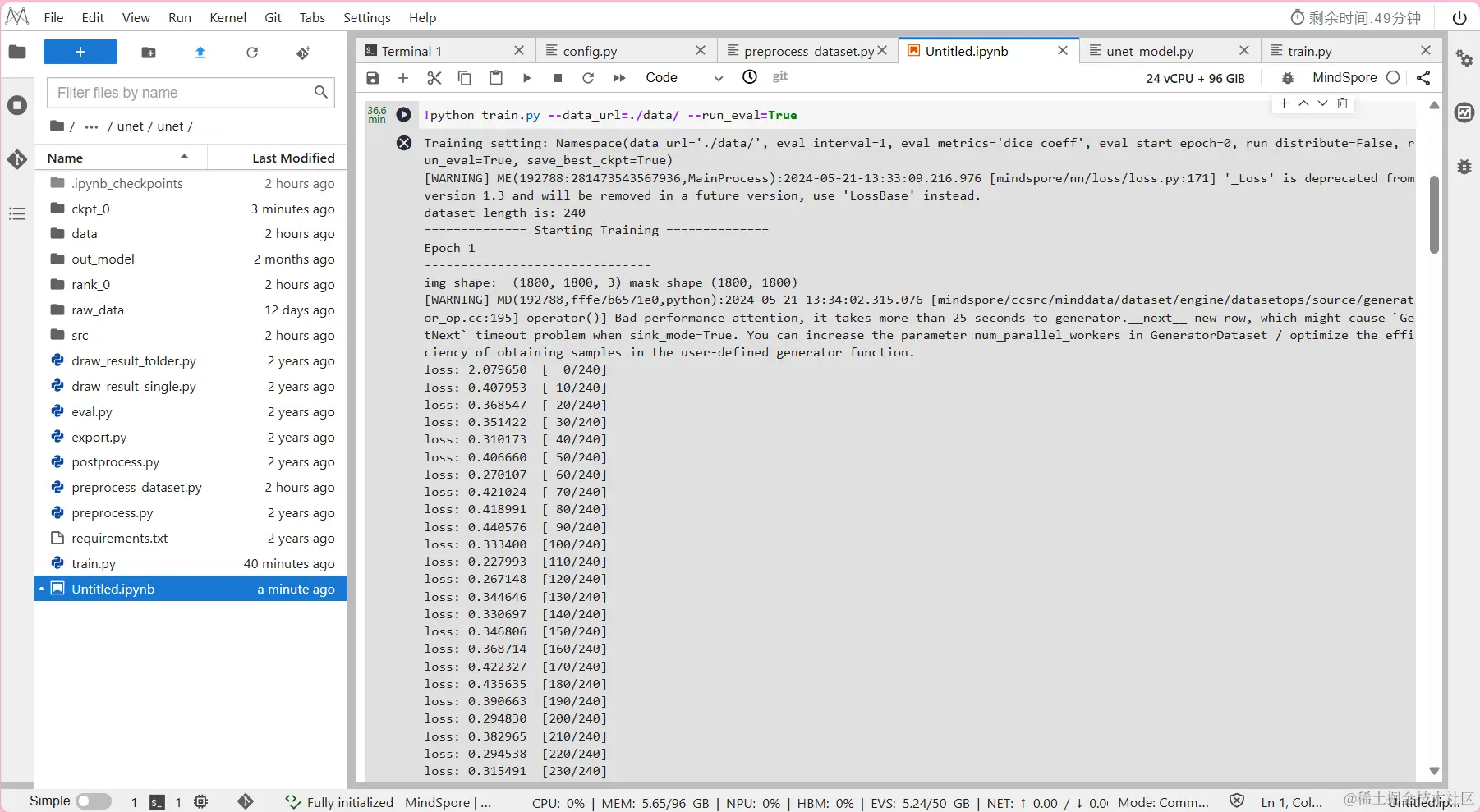Select the ckpt_0 folder
1480x812 pixels.
click(x=191, y=209)
